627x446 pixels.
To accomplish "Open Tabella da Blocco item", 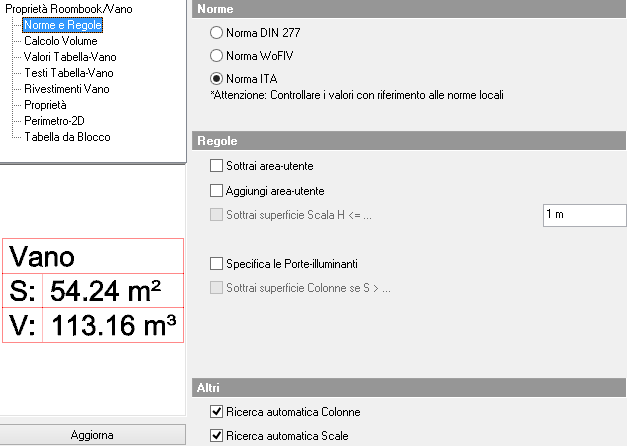I will 67,137.
